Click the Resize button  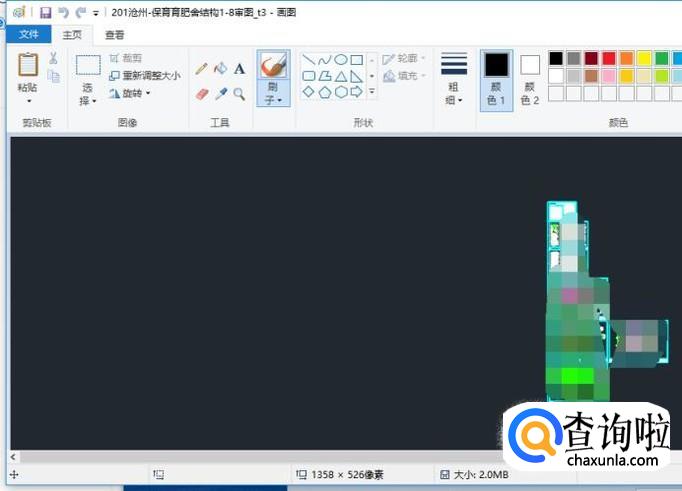145,76
